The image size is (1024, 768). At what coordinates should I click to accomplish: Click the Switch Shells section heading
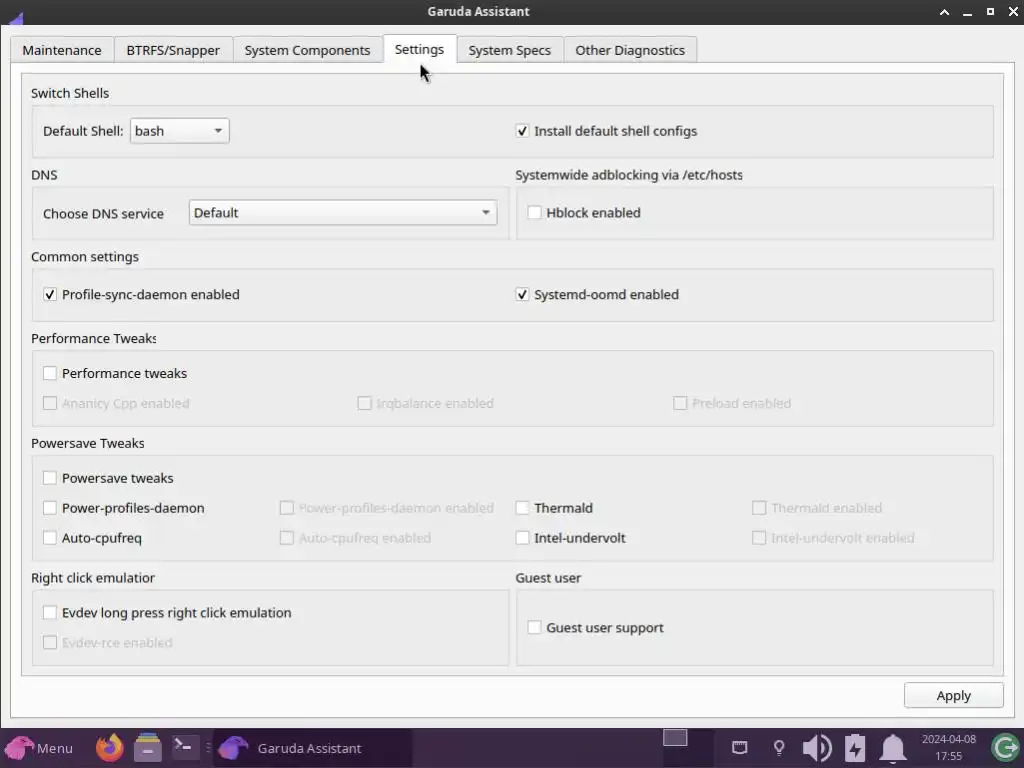[70, 93]
